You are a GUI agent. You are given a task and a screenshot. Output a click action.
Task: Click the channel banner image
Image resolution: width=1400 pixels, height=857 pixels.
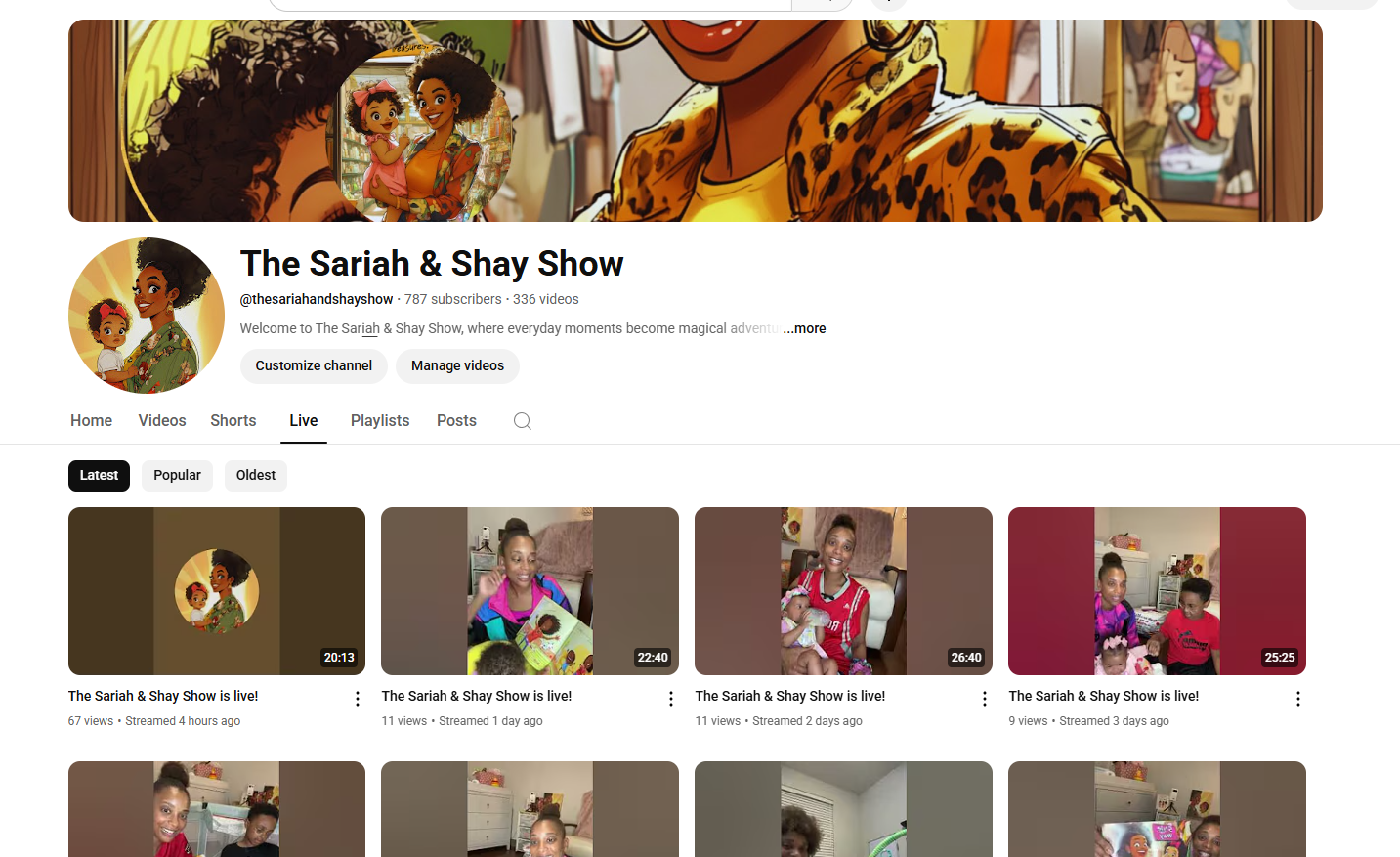[696, 120]
